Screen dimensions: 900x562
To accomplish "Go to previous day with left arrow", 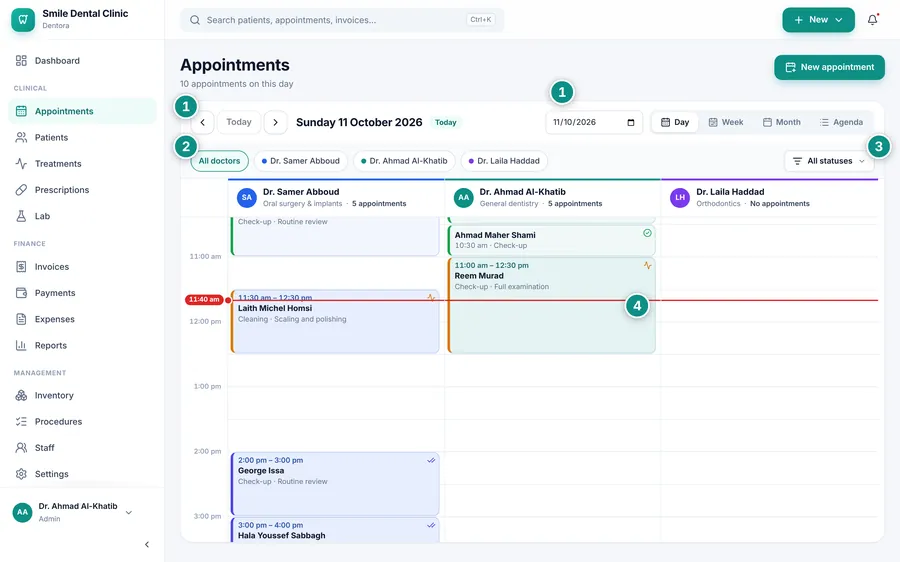I will [203, 122].
